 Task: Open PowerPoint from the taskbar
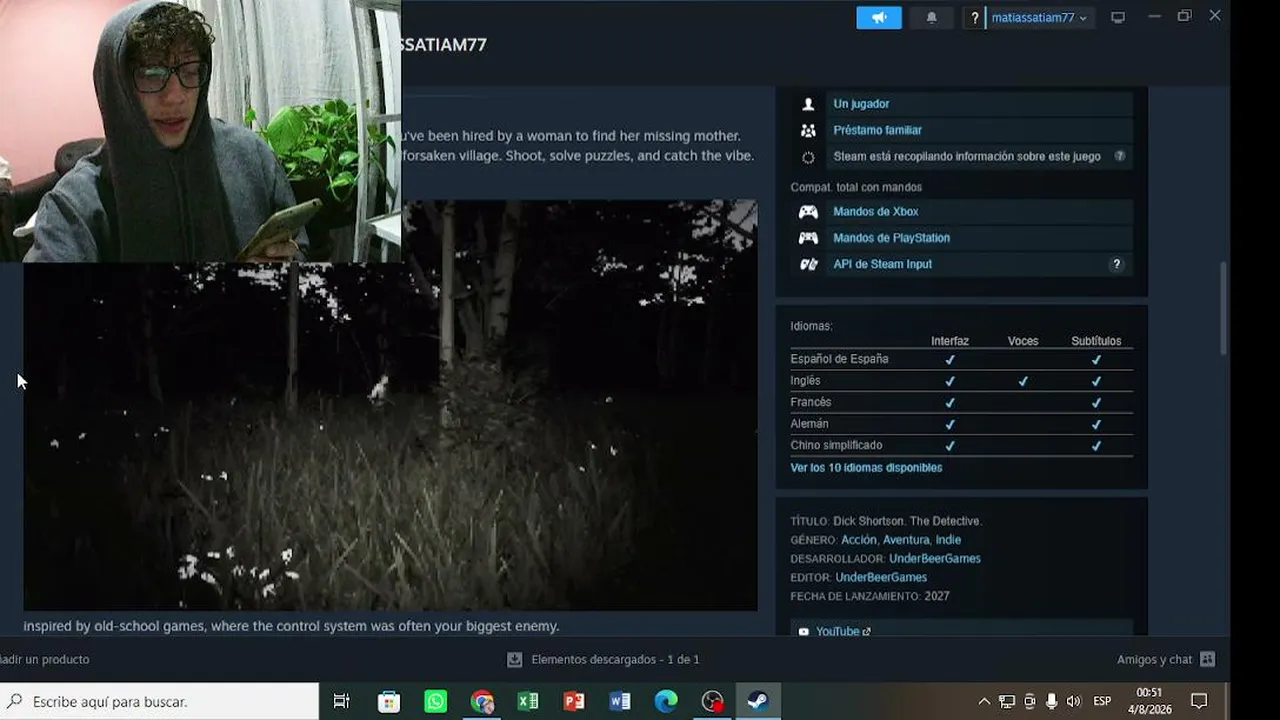(x=574, y=701)
